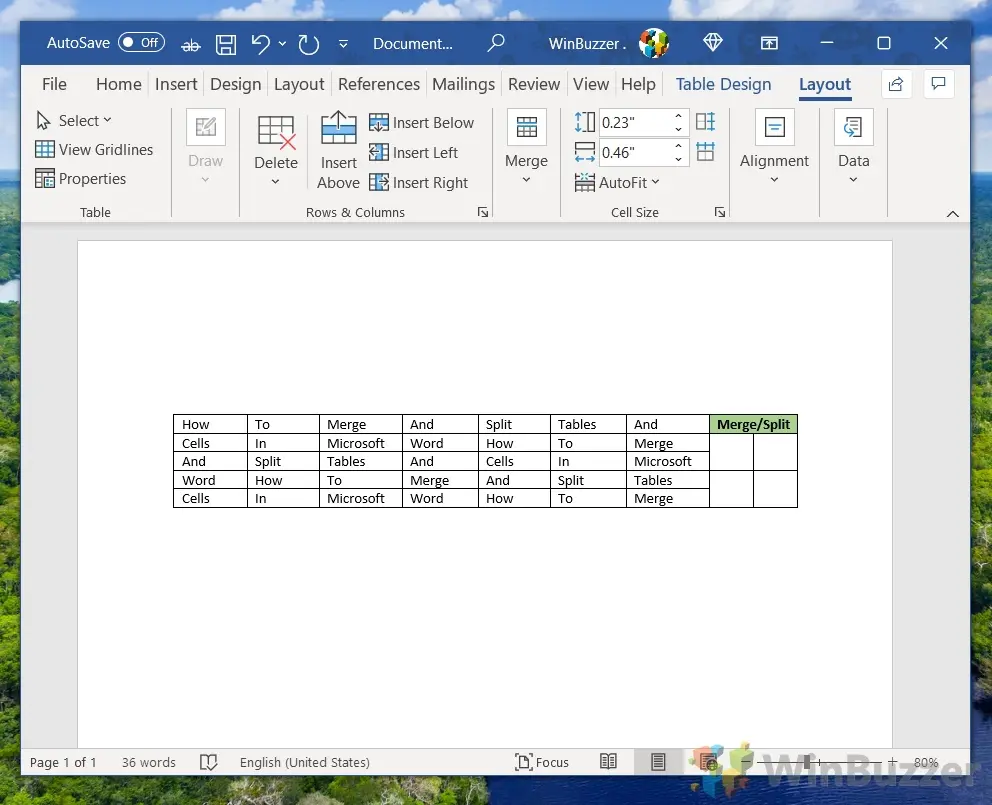Expand the Delete dropdown

(276, 182)
